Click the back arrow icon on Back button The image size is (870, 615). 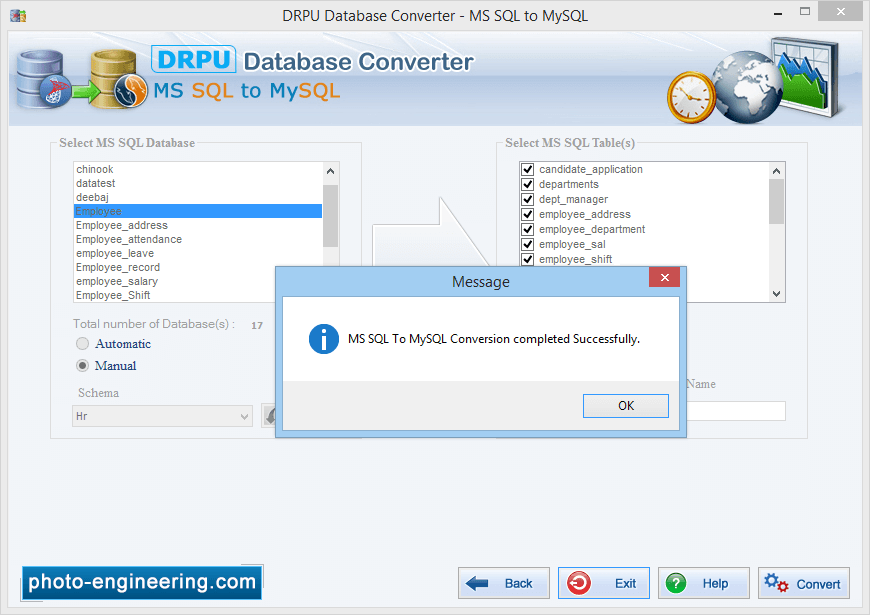coord(477,583)
